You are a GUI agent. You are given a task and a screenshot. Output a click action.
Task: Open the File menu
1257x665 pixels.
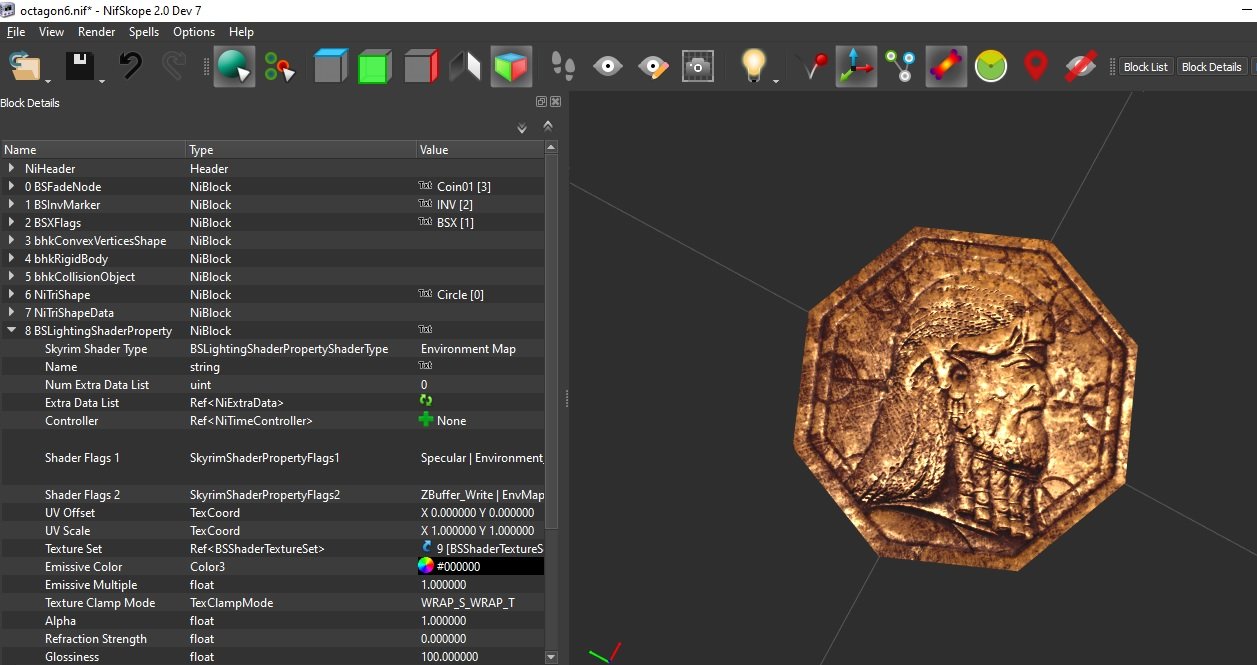16,32
